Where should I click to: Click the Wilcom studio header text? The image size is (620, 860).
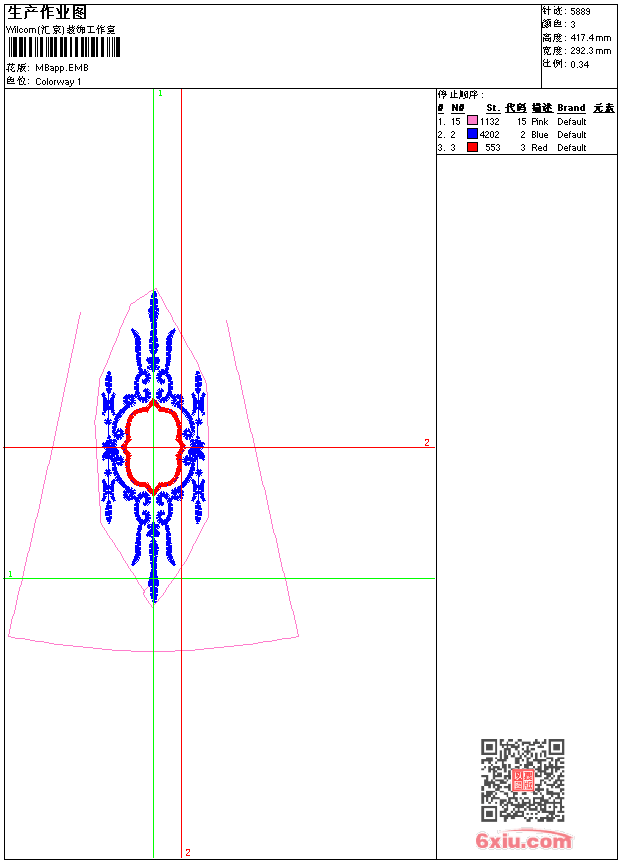click(60, 30)
